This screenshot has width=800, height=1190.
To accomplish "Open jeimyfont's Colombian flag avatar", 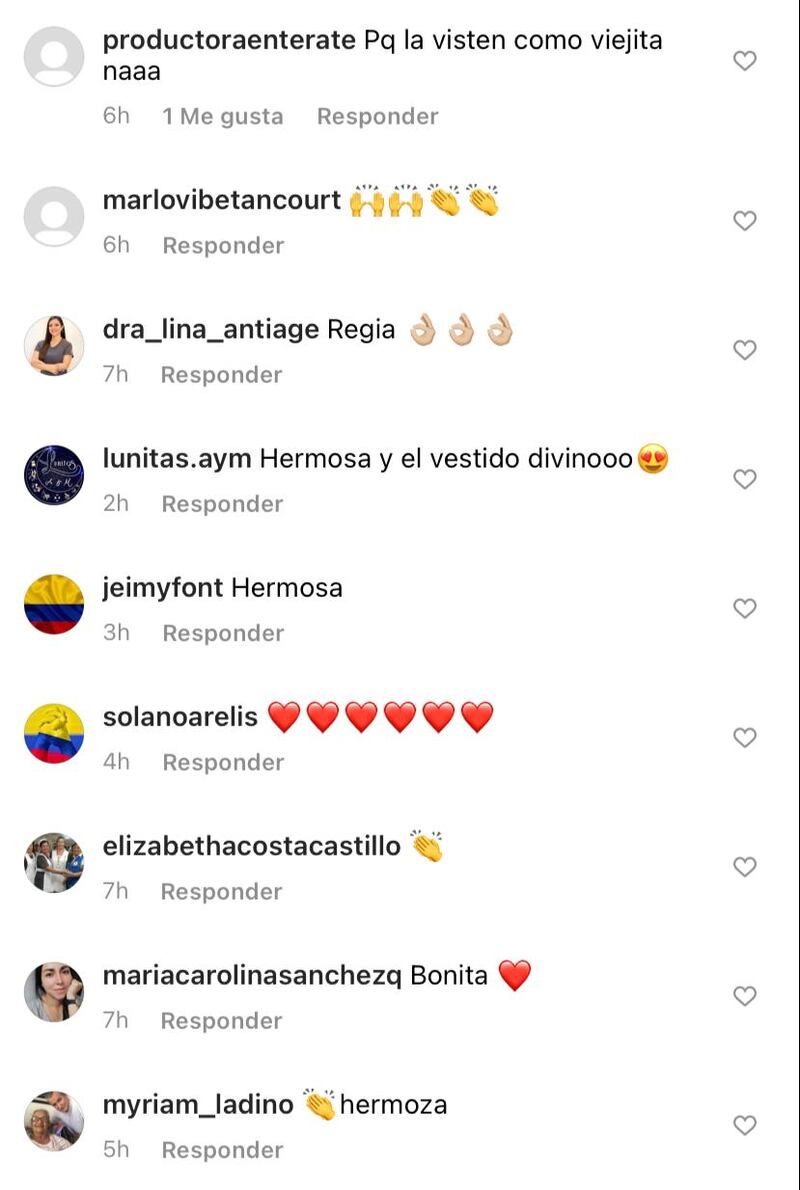I will (x=54, y=604).
